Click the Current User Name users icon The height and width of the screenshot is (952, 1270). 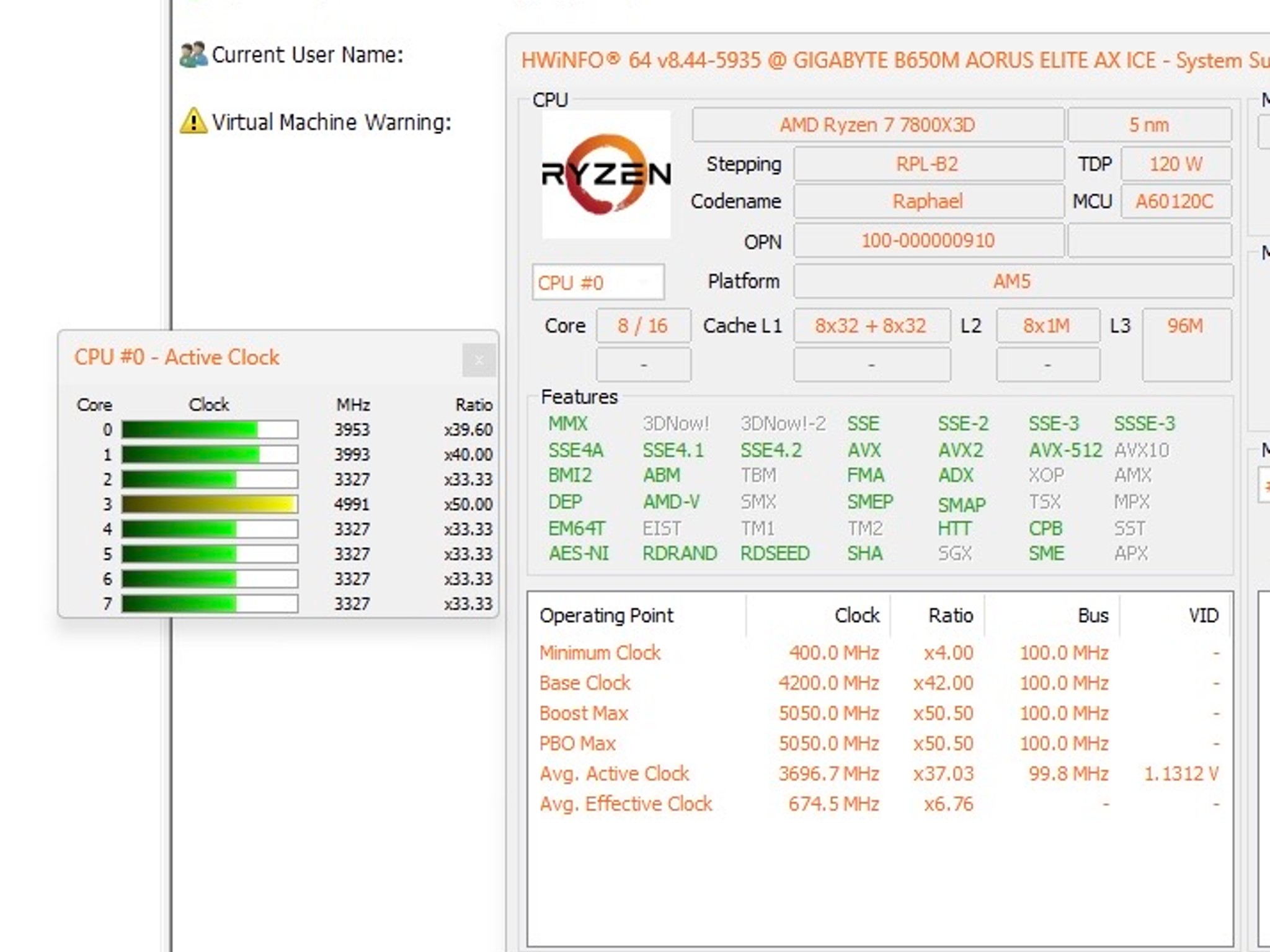(193, 55)
